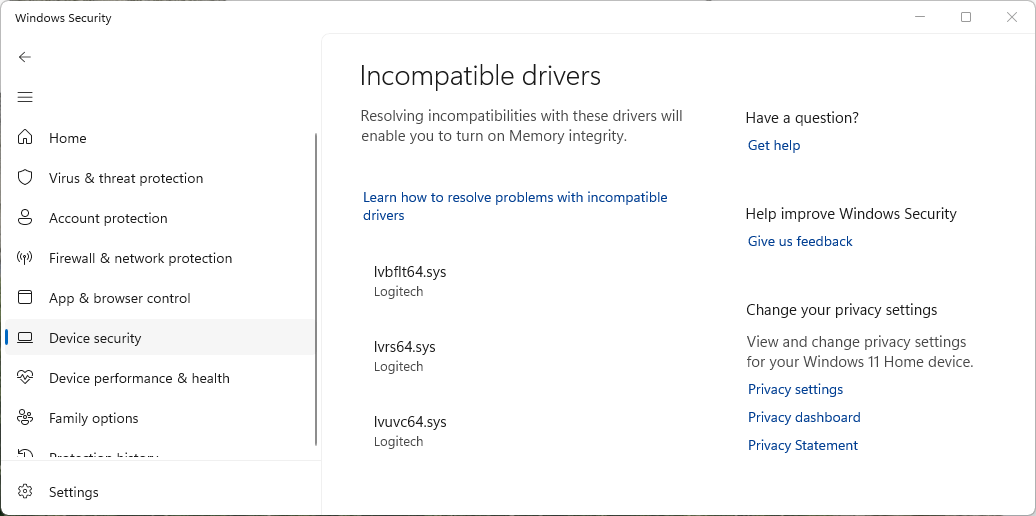Open Learn how to resolve incompatible drivers link
The image size is (1036, 516).
point(515,206)
